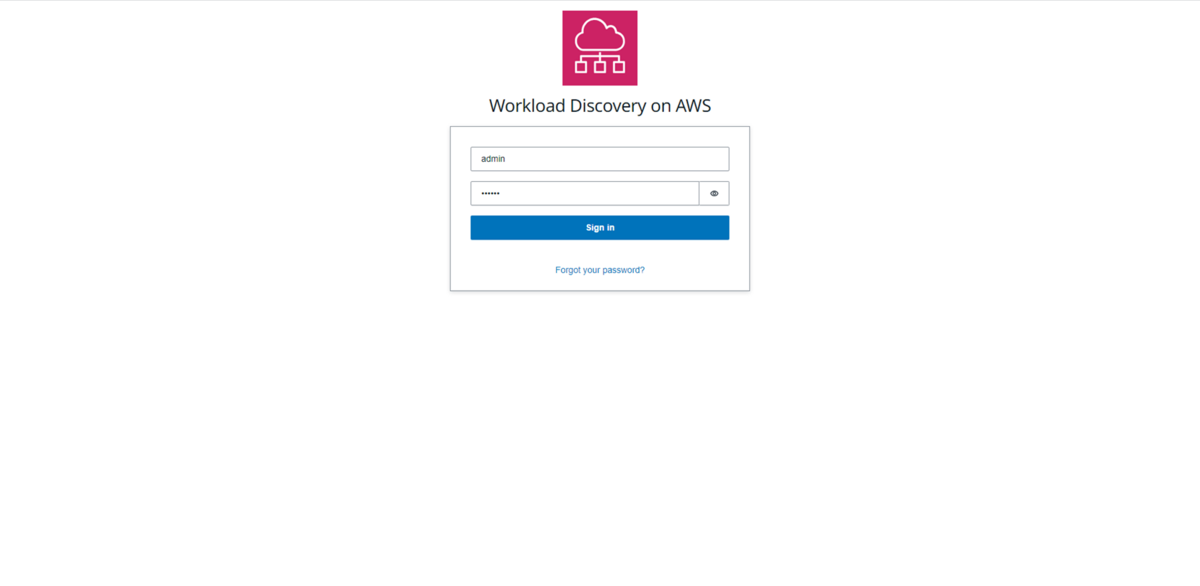Show password with the eye icon
Screen dimensions: 1200x586
click(x=714, y=193)
